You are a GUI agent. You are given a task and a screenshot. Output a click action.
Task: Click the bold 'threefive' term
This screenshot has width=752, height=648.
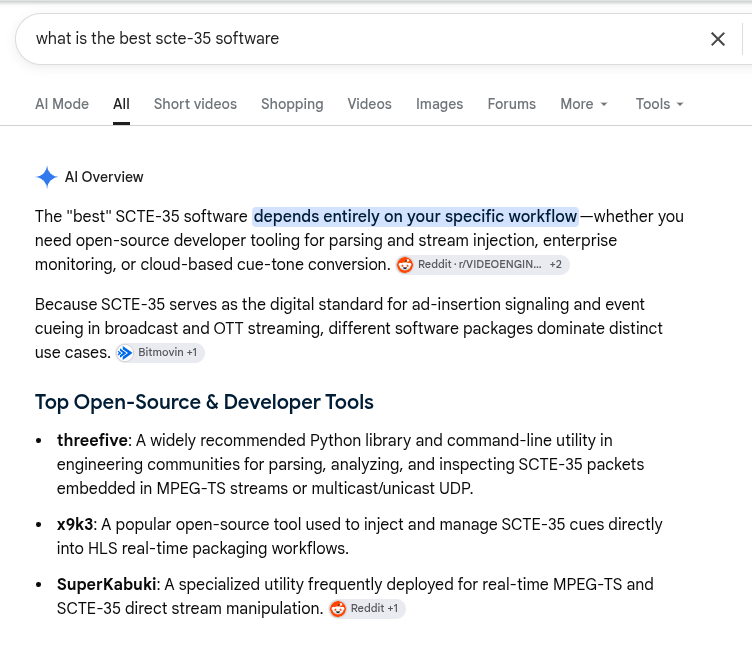coord(92,440)
